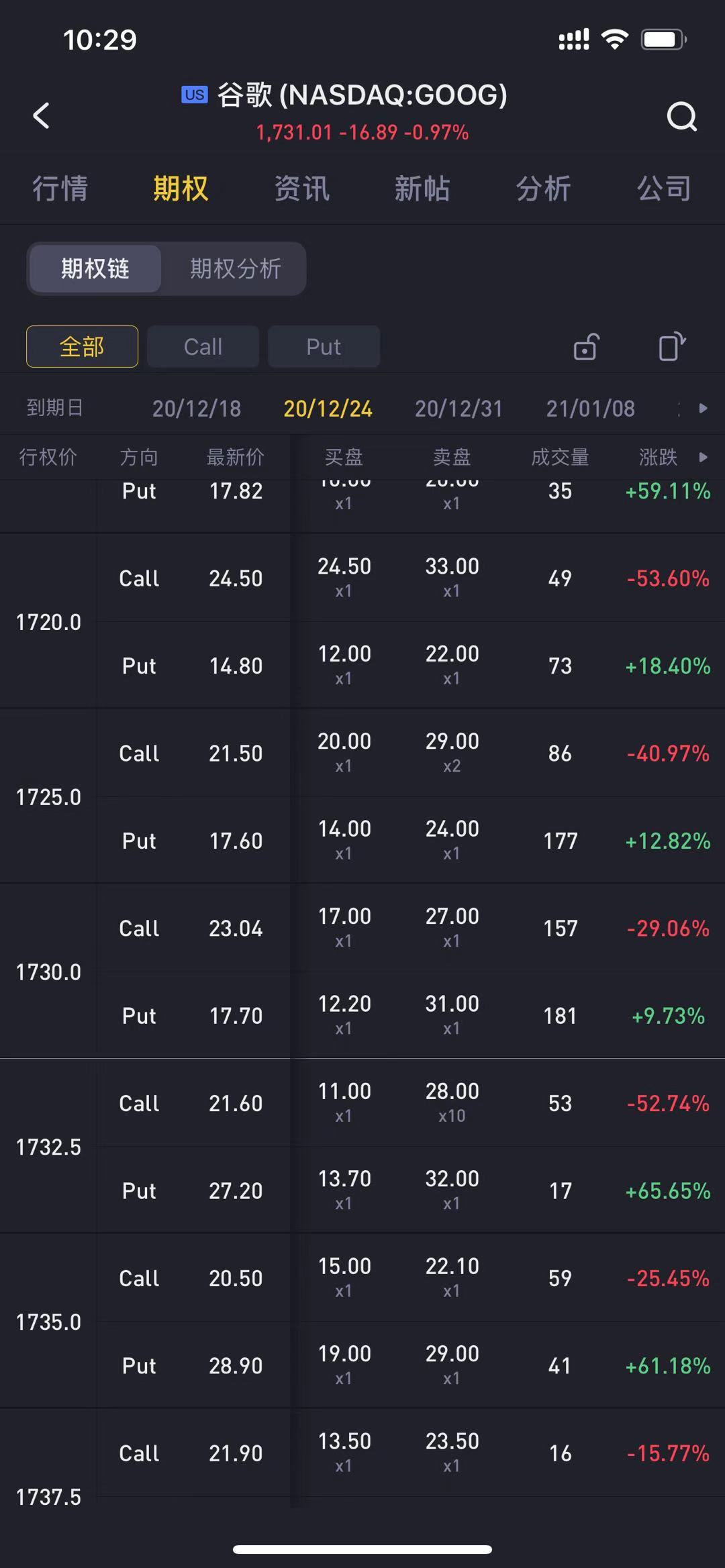Tap the screen rotate icon
This screenshot has width=725, height=1568.
point(671,347)
